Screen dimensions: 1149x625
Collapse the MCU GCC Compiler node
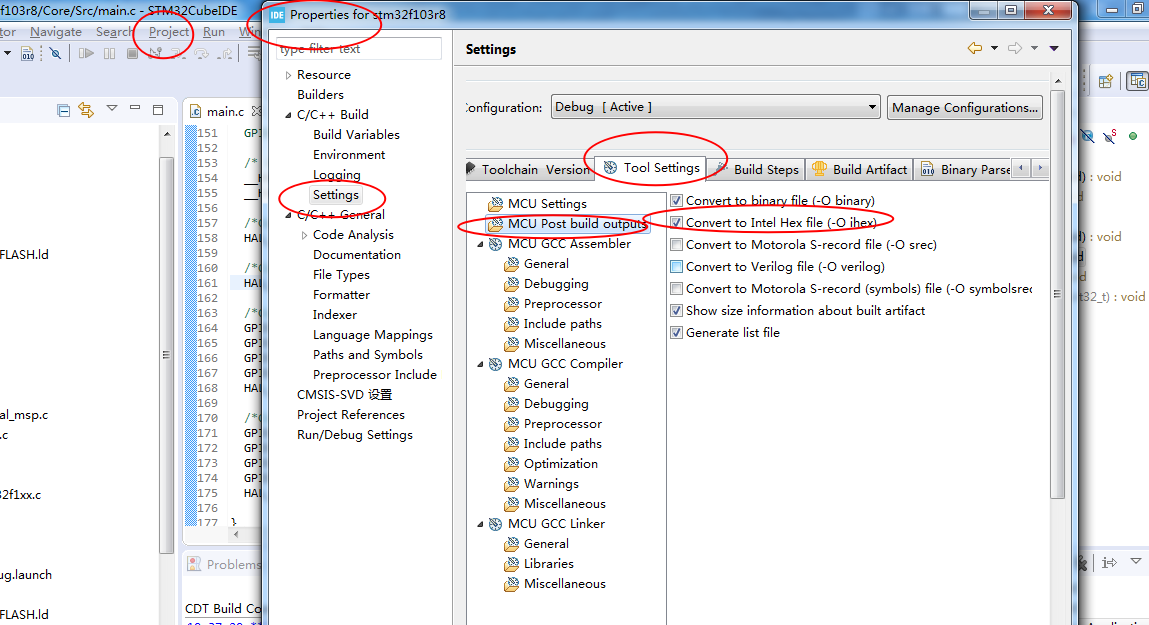click(481, 364)
